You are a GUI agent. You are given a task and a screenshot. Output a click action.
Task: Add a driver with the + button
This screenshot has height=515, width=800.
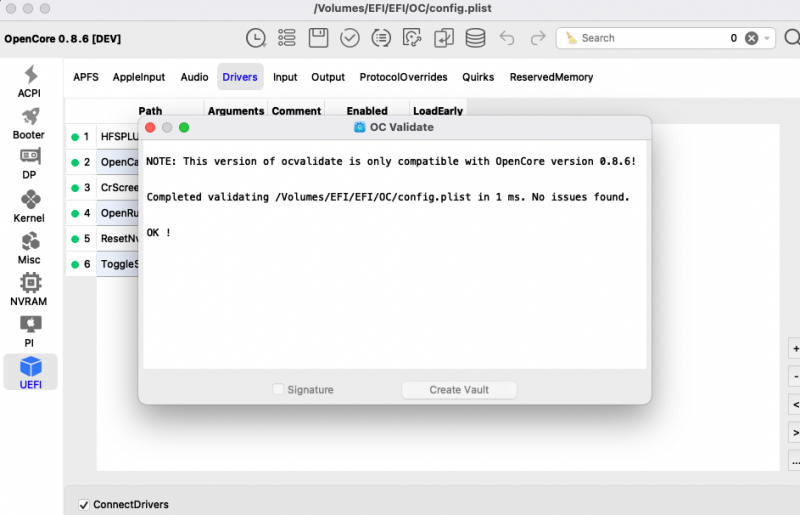795,349
